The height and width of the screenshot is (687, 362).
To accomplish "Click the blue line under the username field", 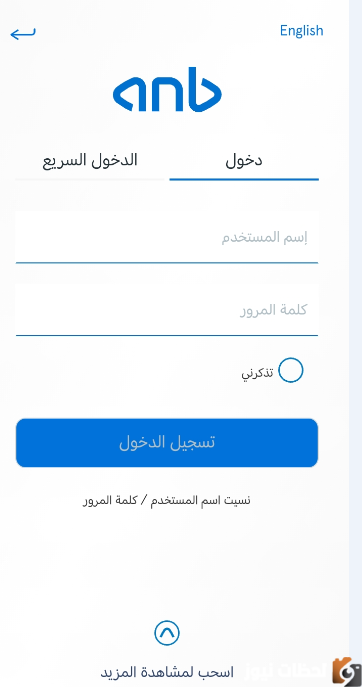I will pos(167,262).
